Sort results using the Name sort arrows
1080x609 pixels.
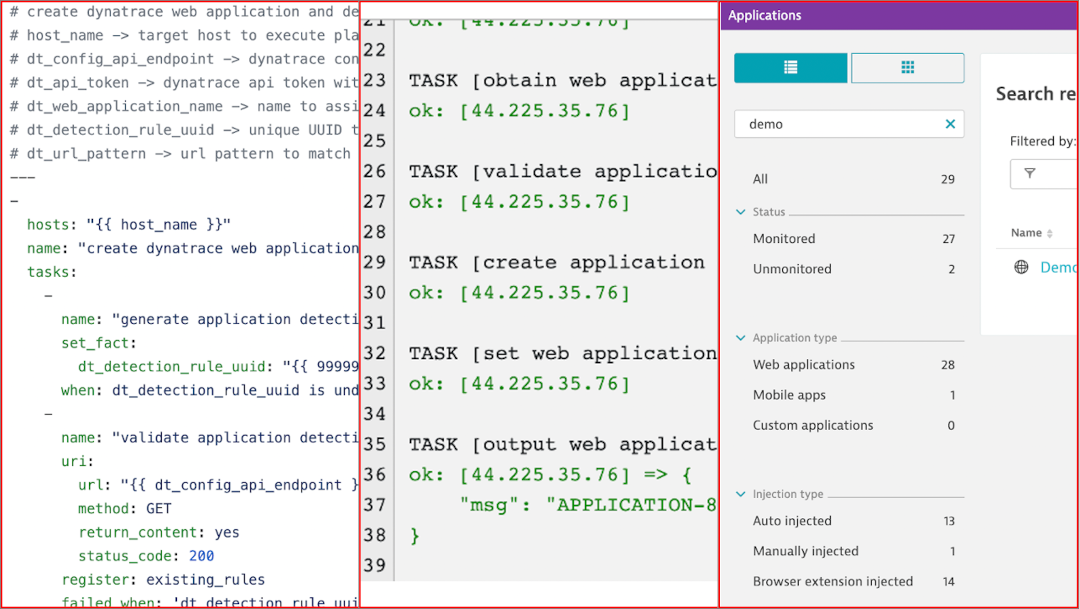coord(1048,232)
